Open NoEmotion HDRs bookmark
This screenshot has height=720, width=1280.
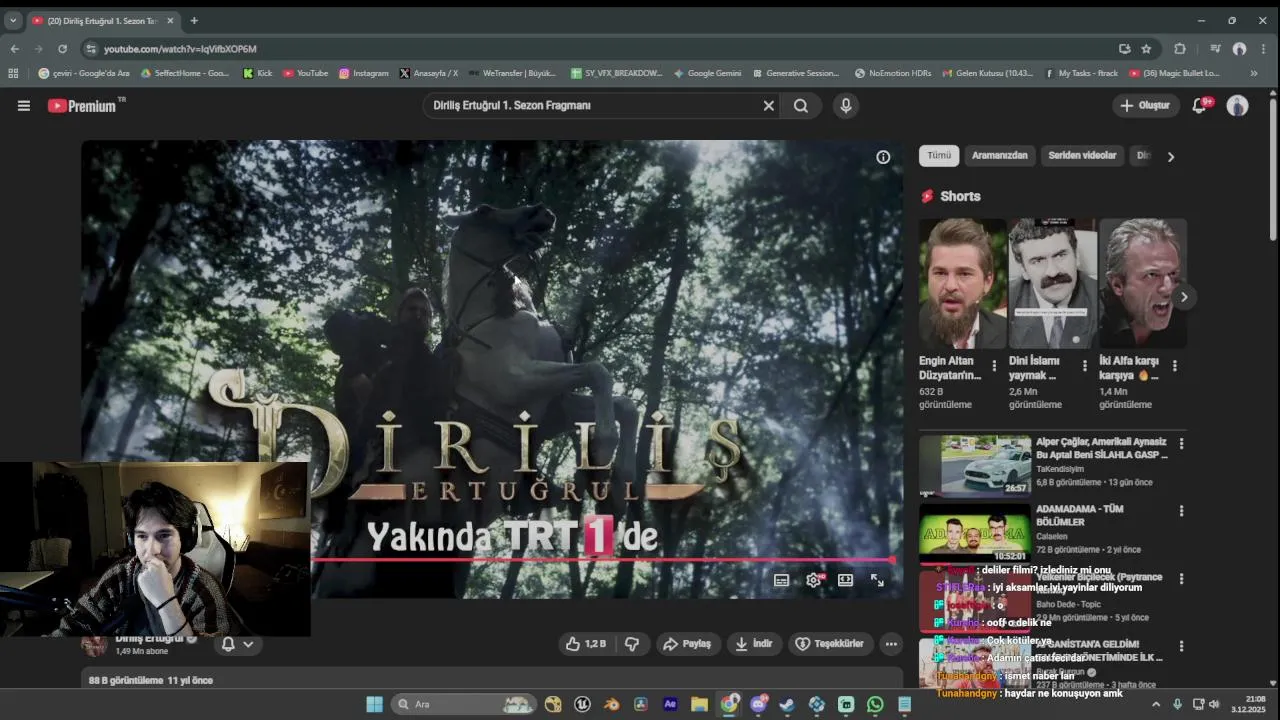[x=893, y=73]
